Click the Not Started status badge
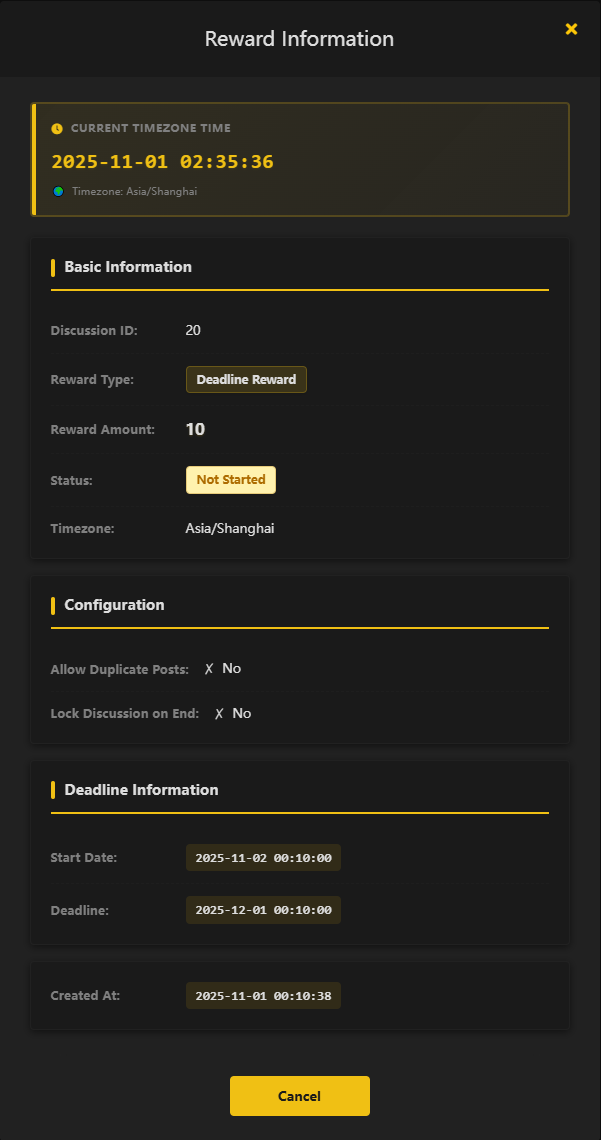Screen dimensions: 601x1140 click(231, 480)
